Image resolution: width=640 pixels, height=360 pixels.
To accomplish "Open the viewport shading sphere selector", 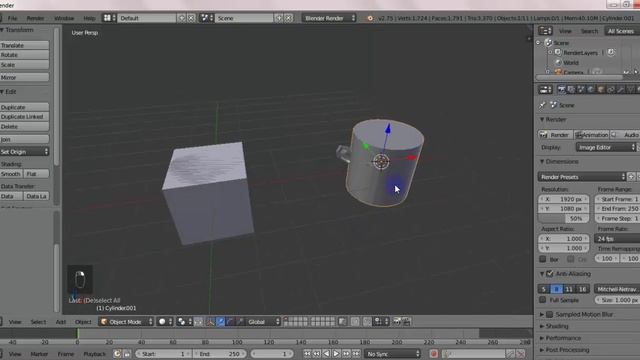I will (165, 322).
